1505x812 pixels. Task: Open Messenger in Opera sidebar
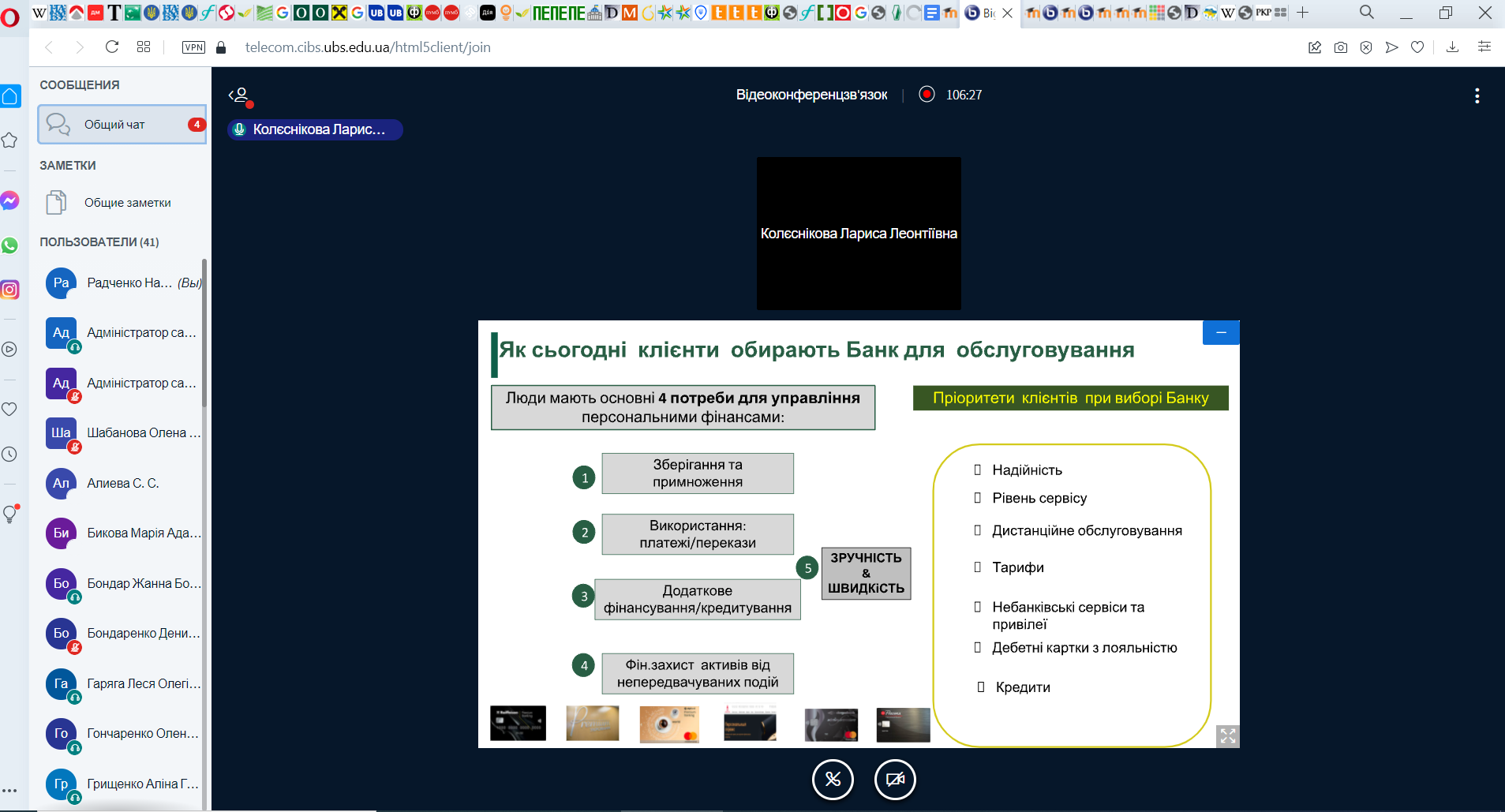10,200
